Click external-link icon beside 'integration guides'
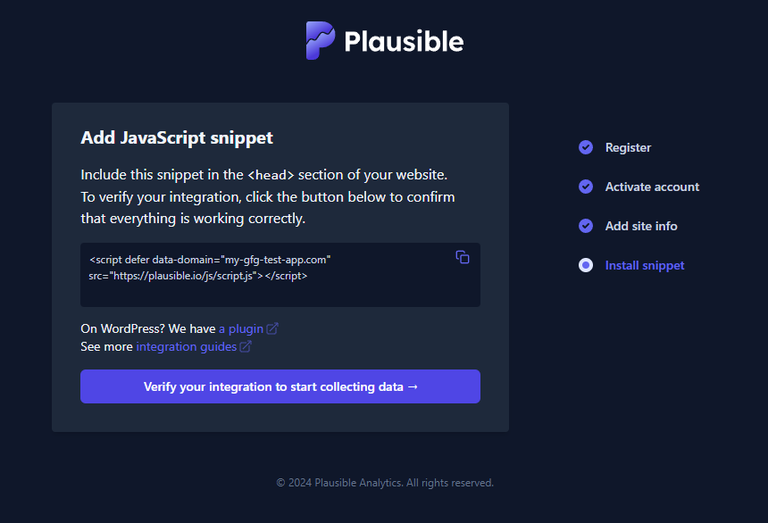Screen dimensions: 768x523 pyautogui.click(x=246, y=347)
